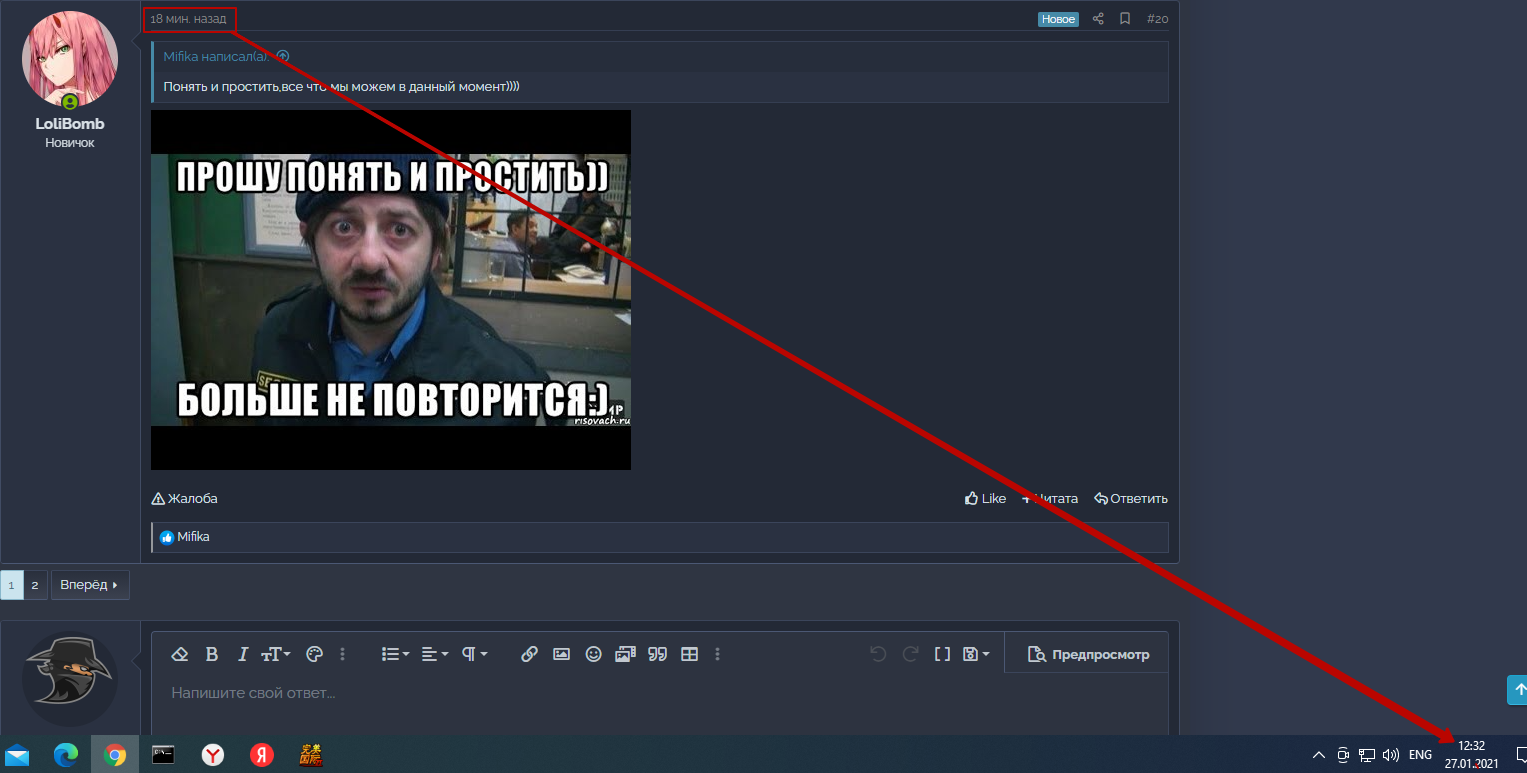Report the post via Жалоба

coord(185,498)
